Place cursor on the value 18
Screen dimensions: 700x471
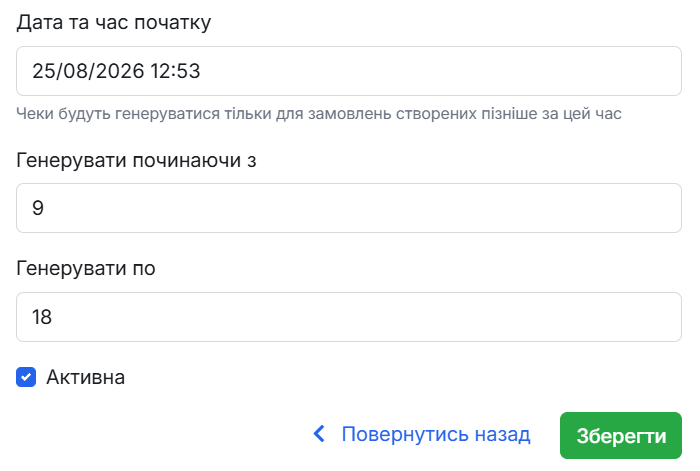tap(42, 317)
